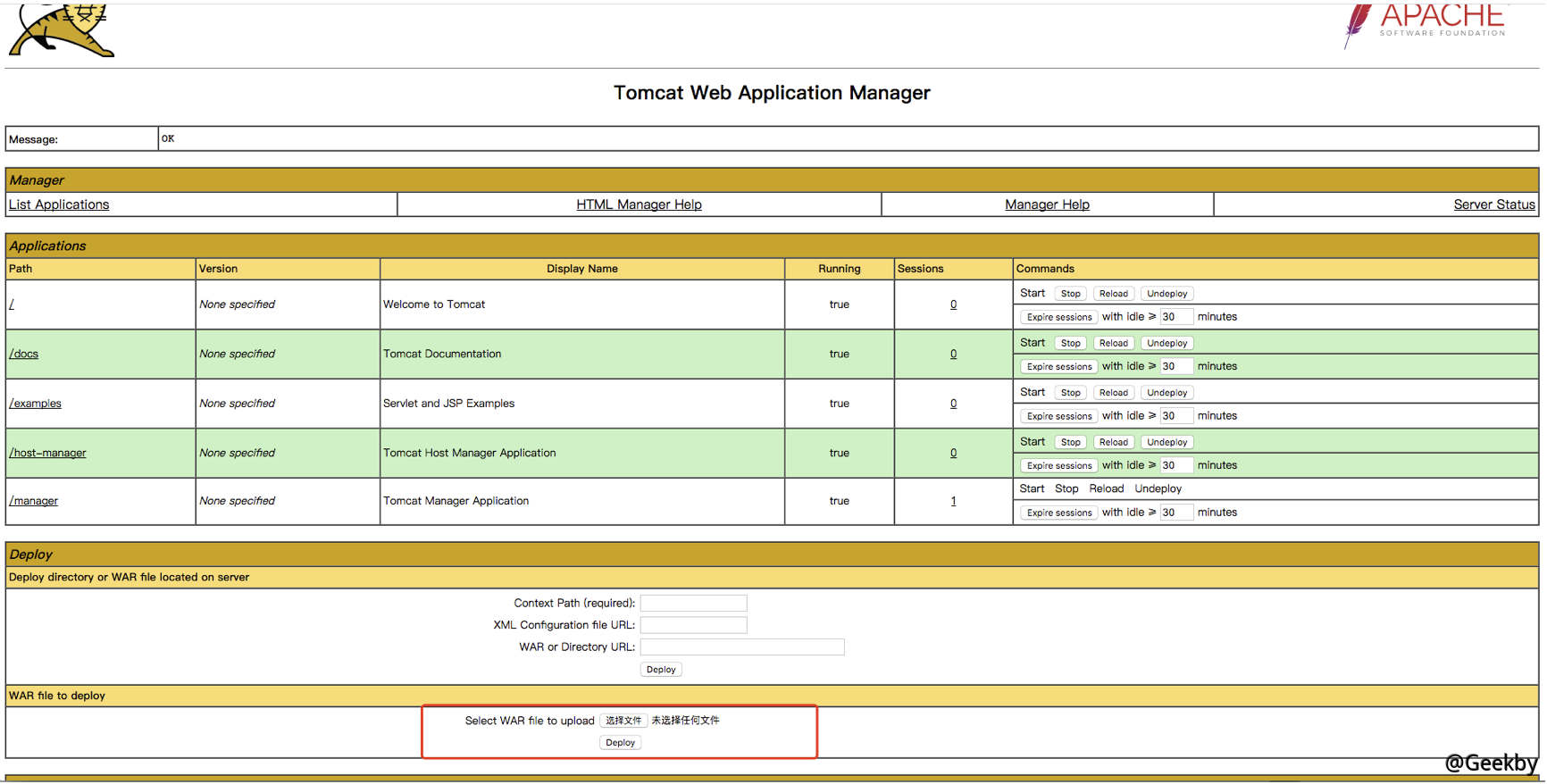
Task: Open the List Applications link
Action: (59, 204)
